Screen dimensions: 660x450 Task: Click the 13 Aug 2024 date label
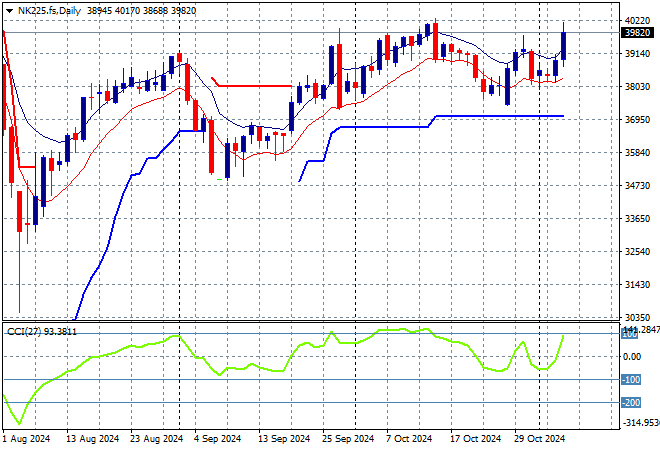[x=93, y=439]
